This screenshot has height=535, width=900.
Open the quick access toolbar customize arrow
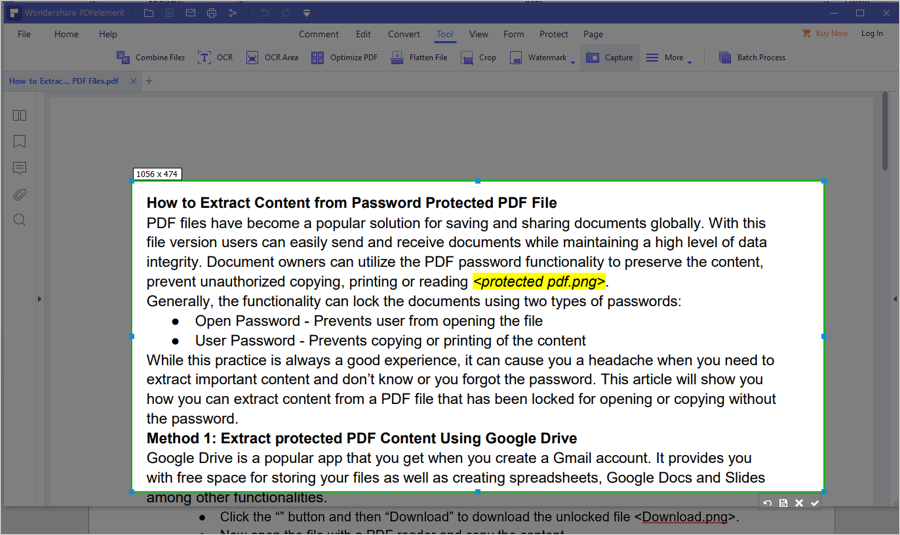[306, 13]
